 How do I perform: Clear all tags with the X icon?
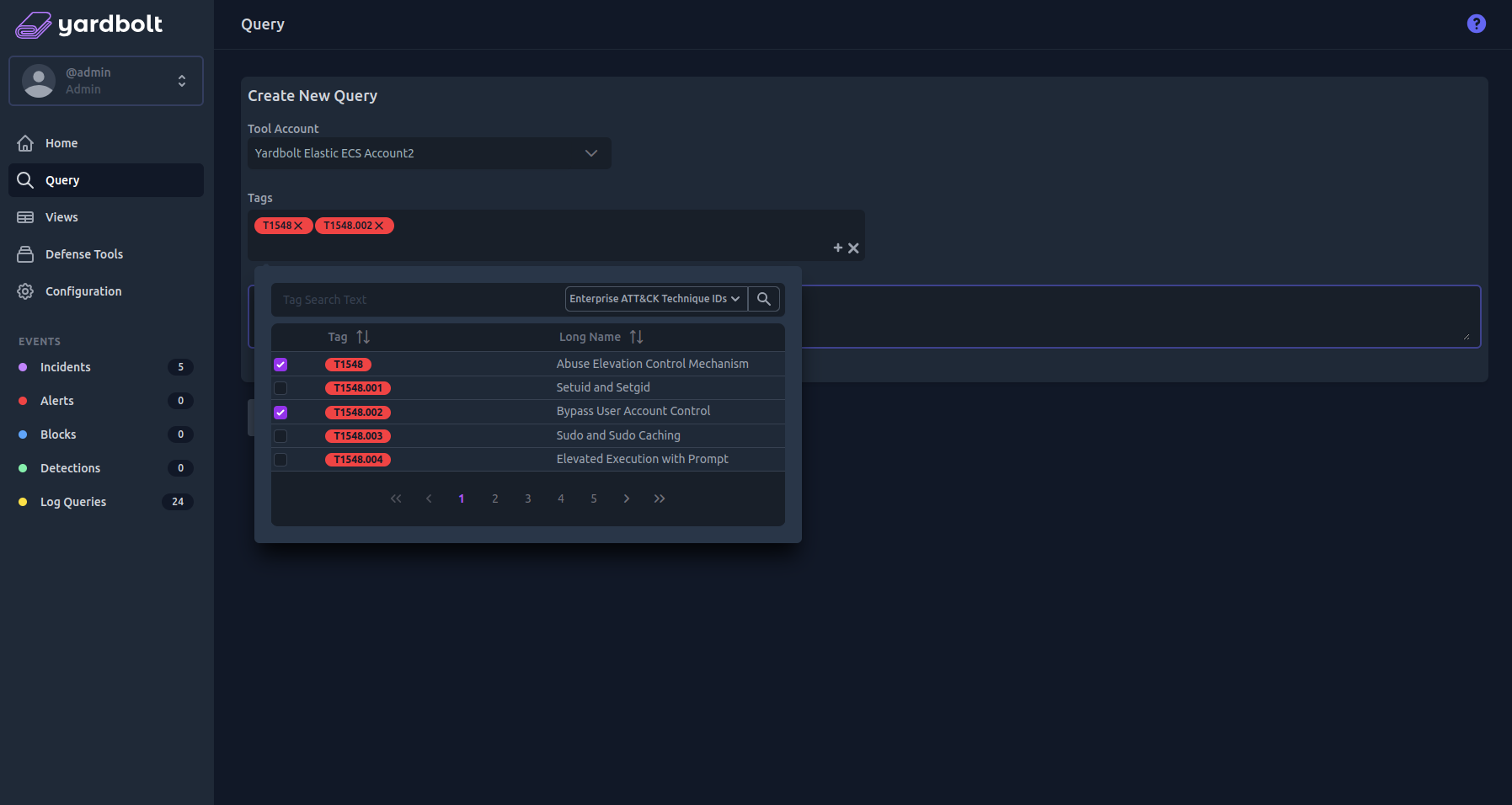point(853,248)
